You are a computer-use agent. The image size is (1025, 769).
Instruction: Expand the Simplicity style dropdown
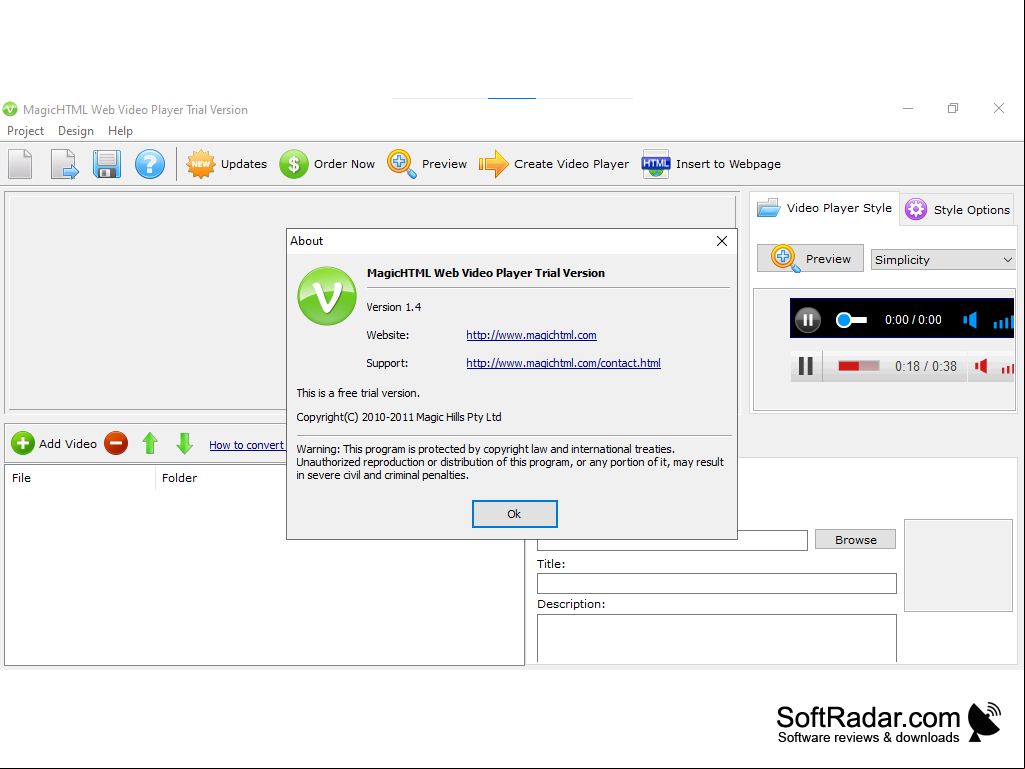[943, 260]
